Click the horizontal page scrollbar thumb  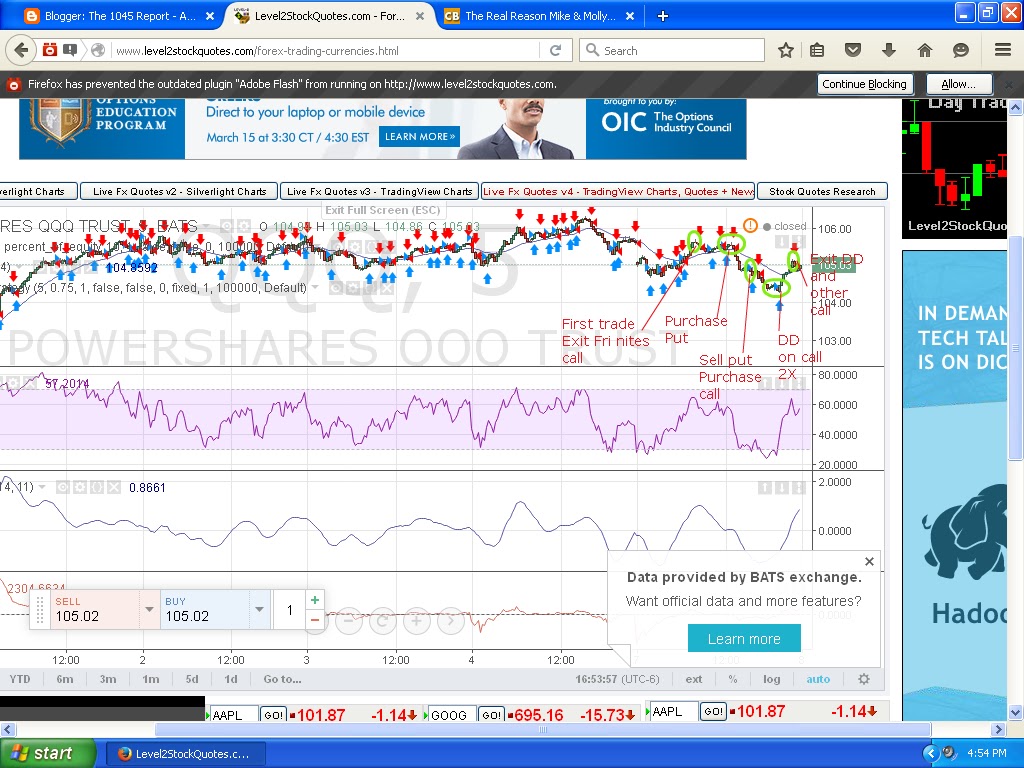(542, 729)
